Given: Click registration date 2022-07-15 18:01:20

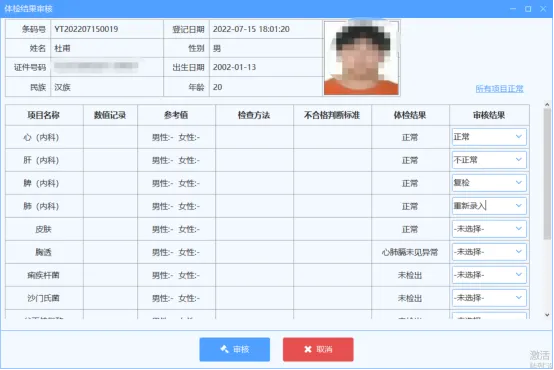Looking at the screenshot, I should pos(251,29).
